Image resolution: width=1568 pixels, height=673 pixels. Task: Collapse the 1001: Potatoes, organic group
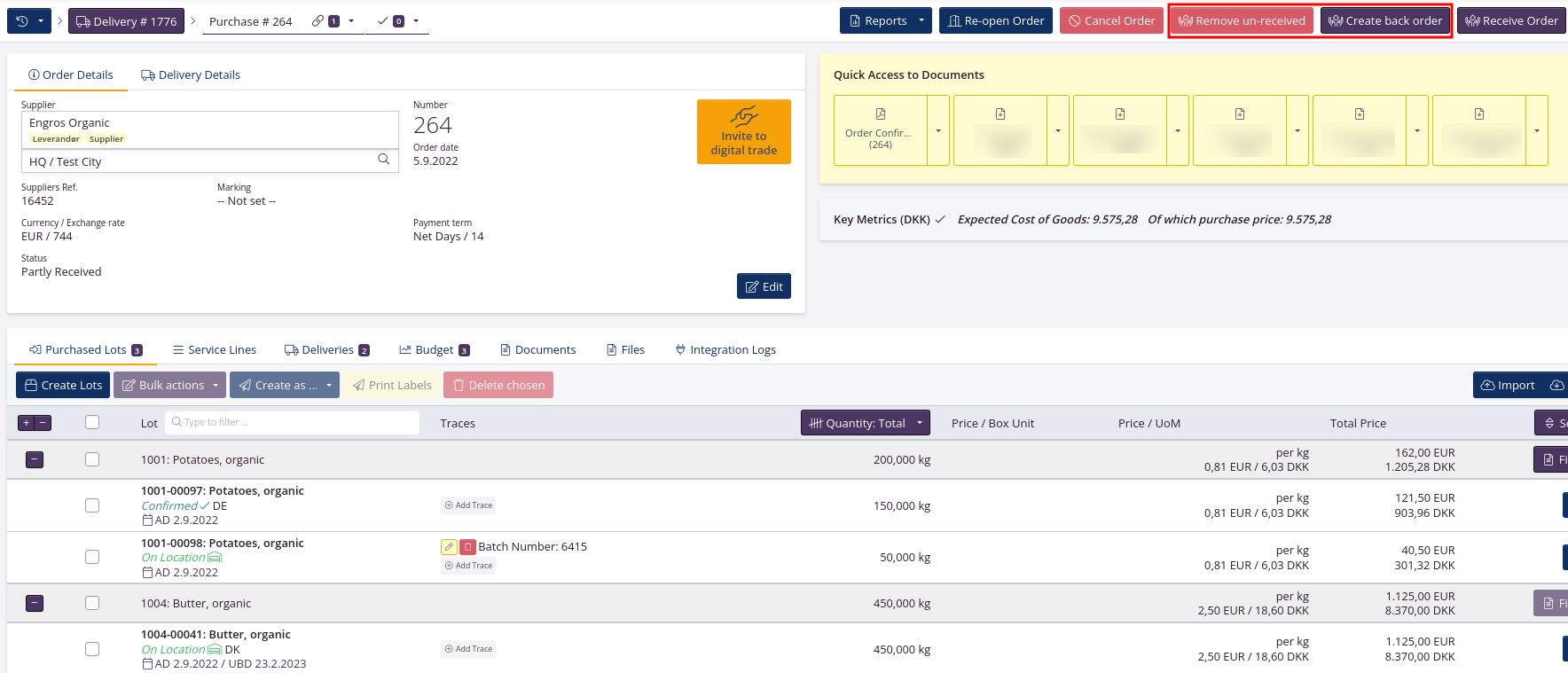point(35,459)
